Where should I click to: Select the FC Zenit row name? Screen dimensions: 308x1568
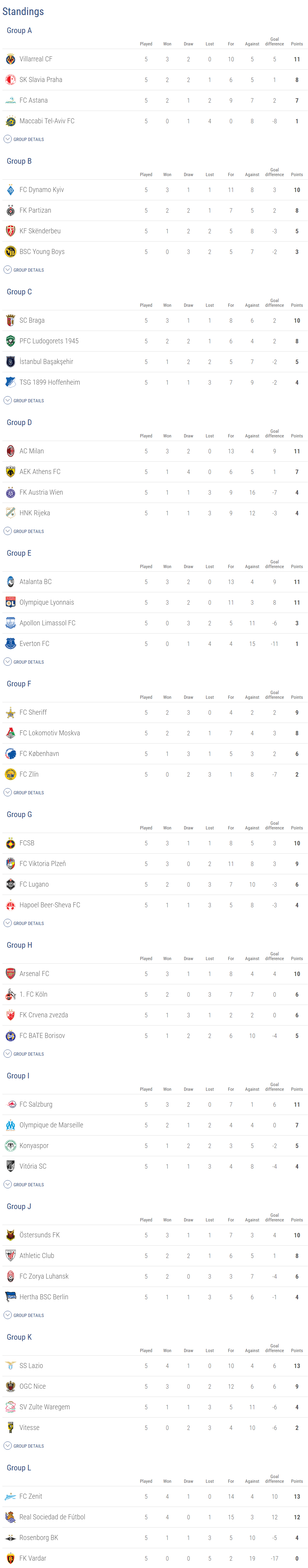coord(31,1496)
